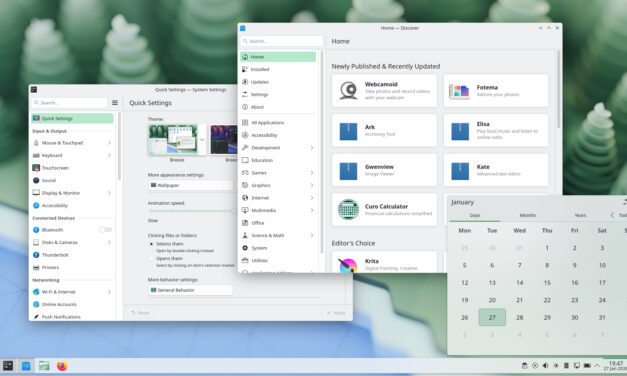Click the General Behavior button
627x376 pixels.
[190, 290]
